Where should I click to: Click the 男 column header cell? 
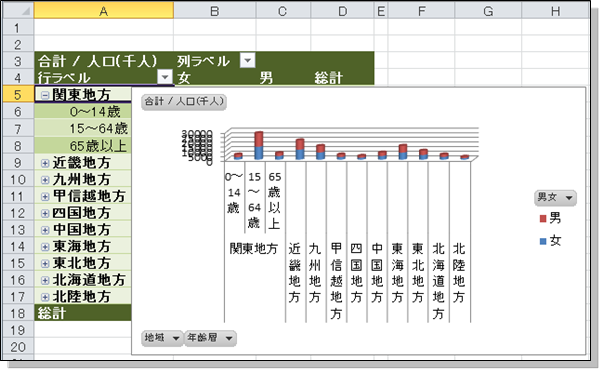click(283, 78)
